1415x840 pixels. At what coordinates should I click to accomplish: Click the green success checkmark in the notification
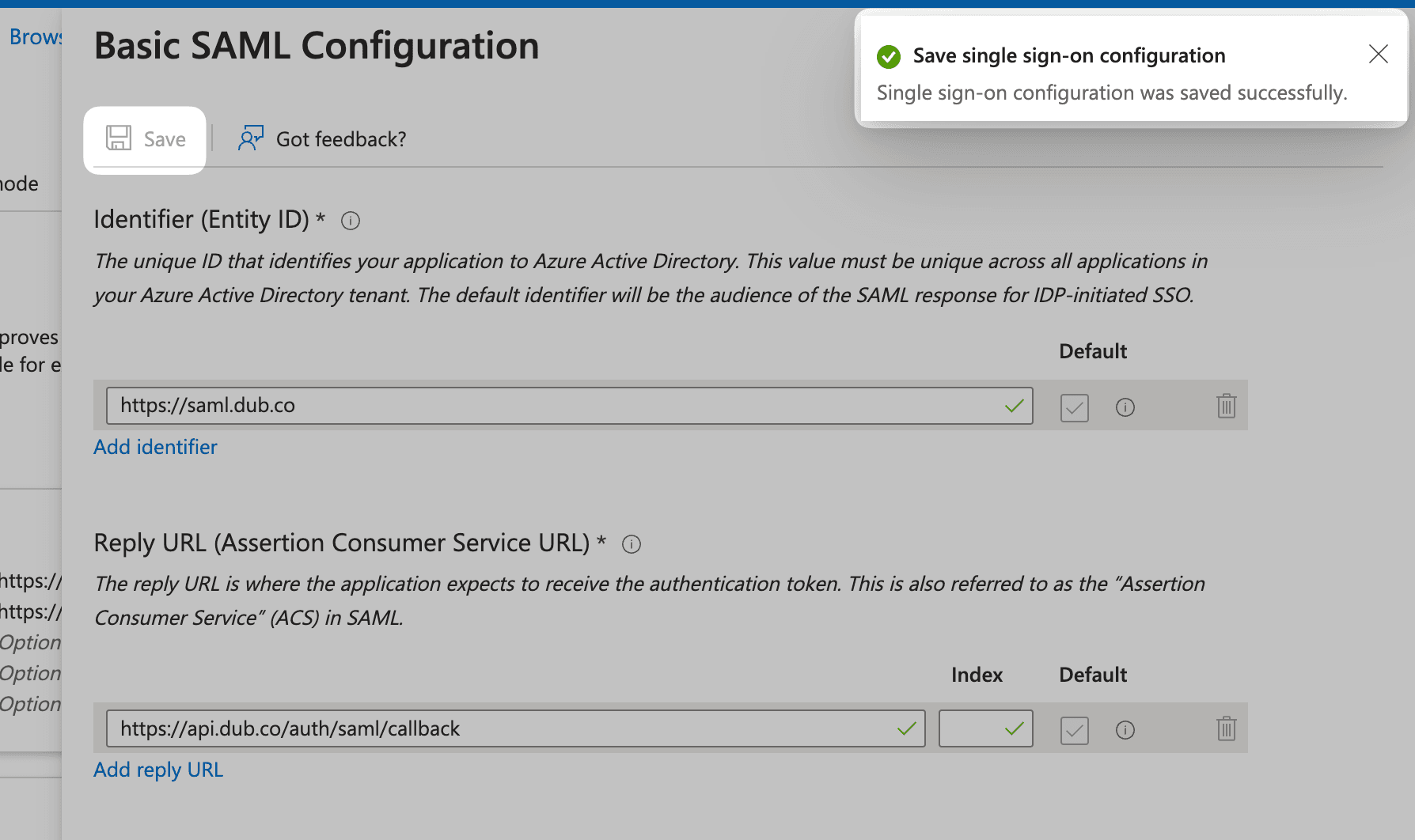(889, 56)
